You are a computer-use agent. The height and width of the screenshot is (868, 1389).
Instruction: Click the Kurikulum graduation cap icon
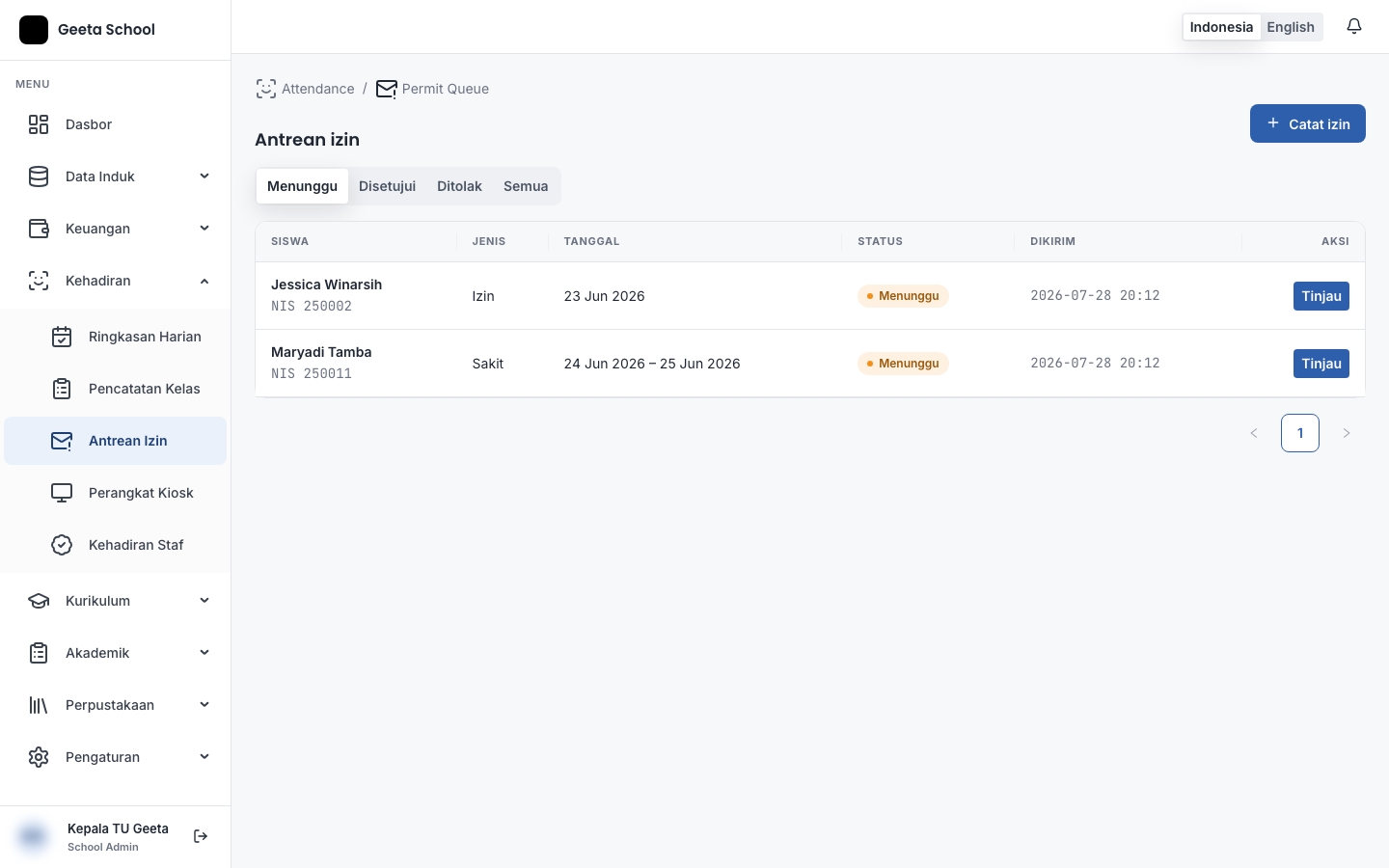[x=39, y=601]
